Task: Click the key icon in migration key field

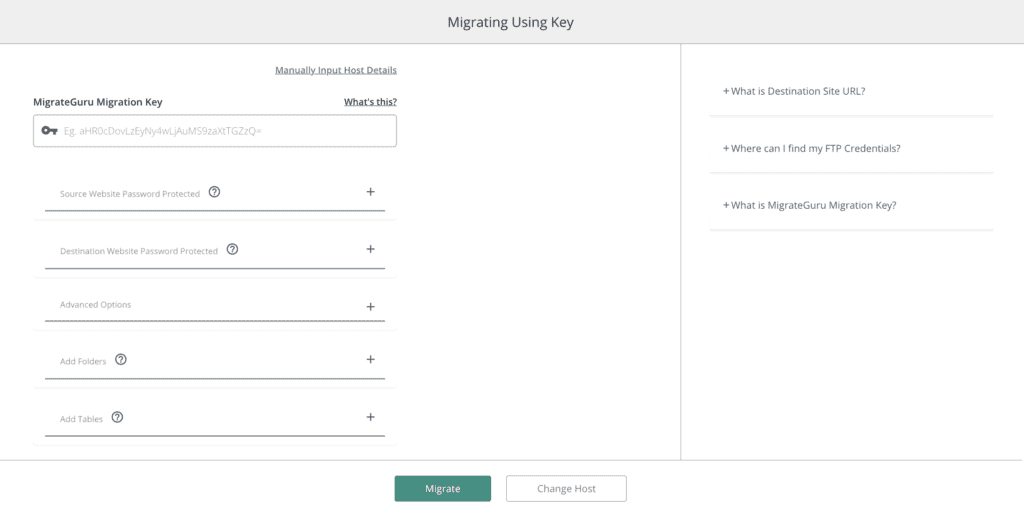Action: pos(49,131)
